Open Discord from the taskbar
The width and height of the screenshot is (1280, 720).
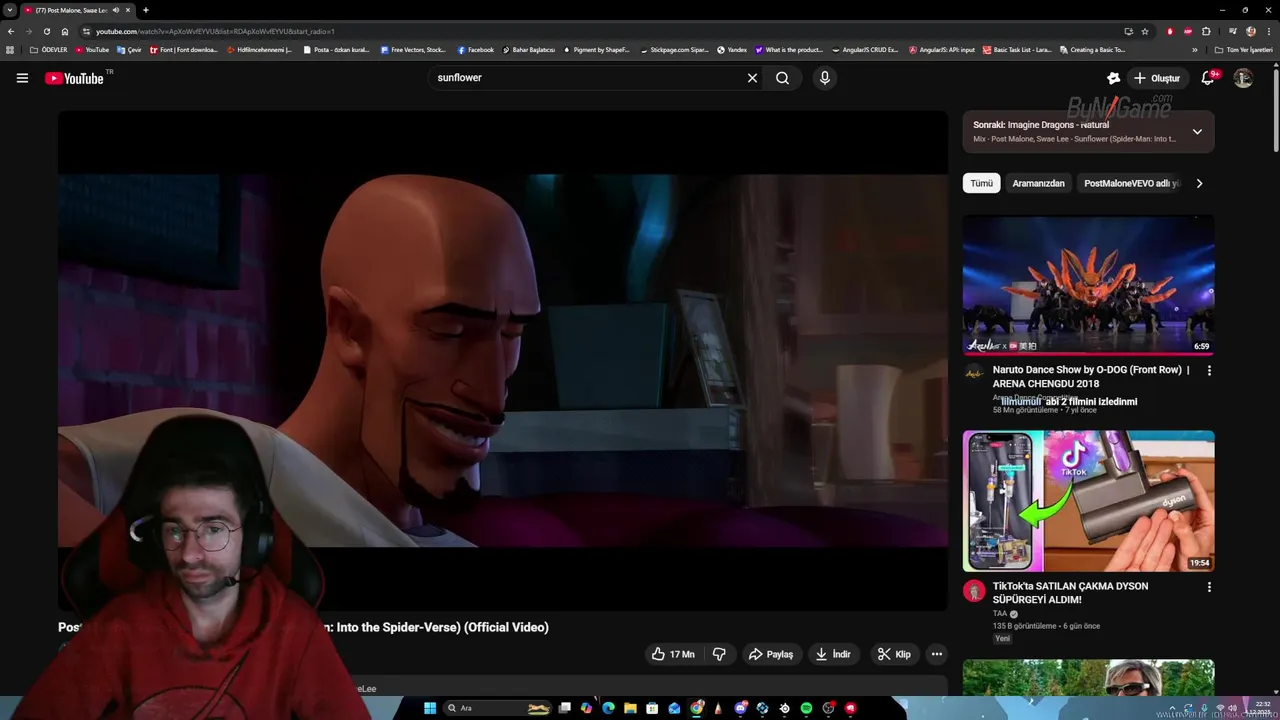click(x=740, y=708)
